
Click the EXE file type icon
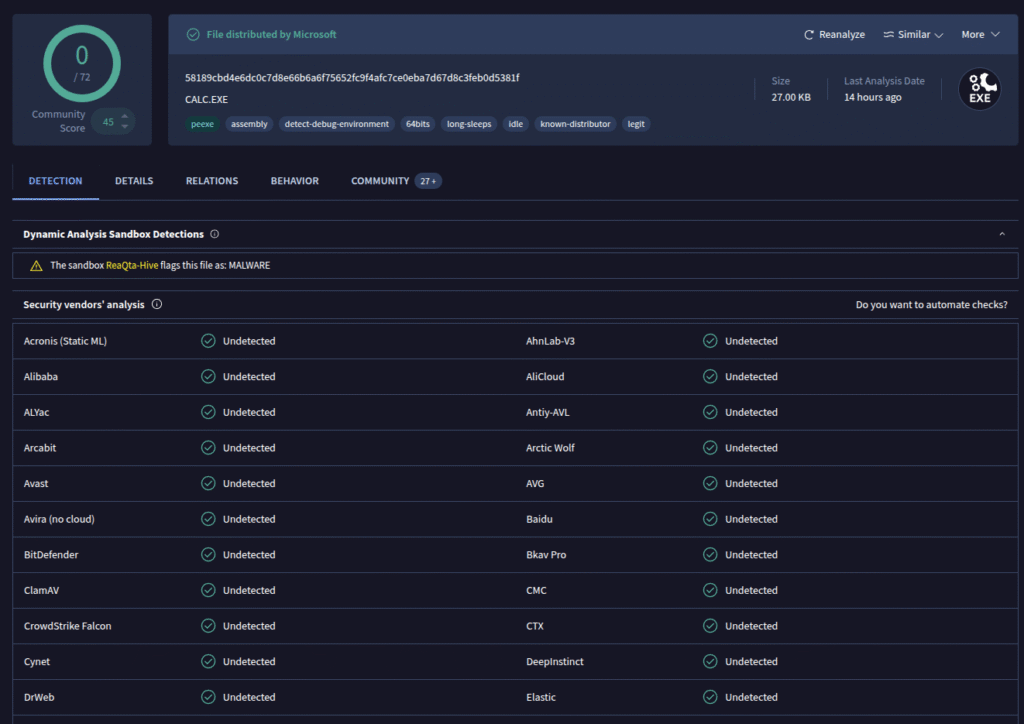tap(979, 89)
